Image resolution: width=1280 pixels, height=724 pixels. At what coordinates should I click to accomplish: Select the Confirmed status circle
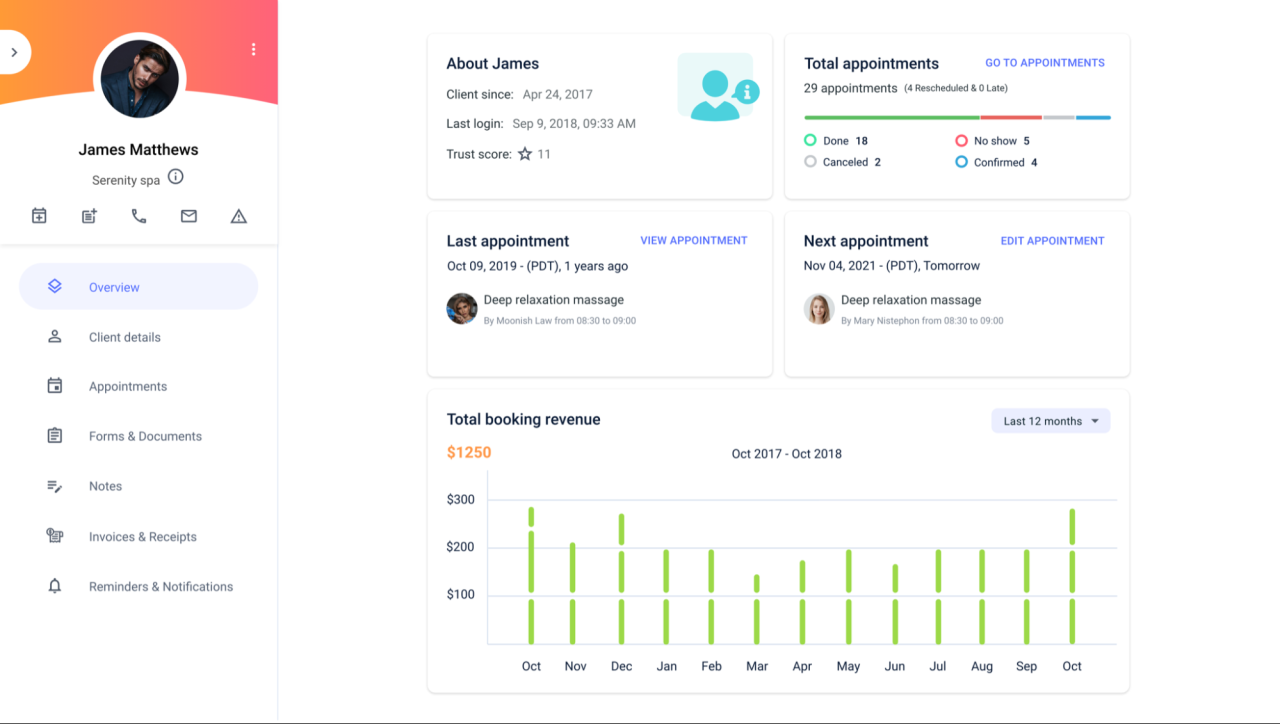961,162
